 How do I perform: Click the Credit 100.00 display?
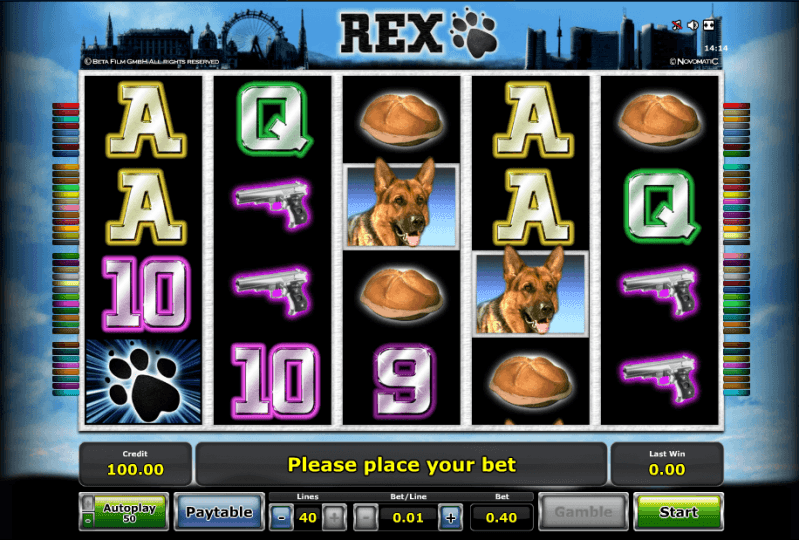(x=136, y=464)
